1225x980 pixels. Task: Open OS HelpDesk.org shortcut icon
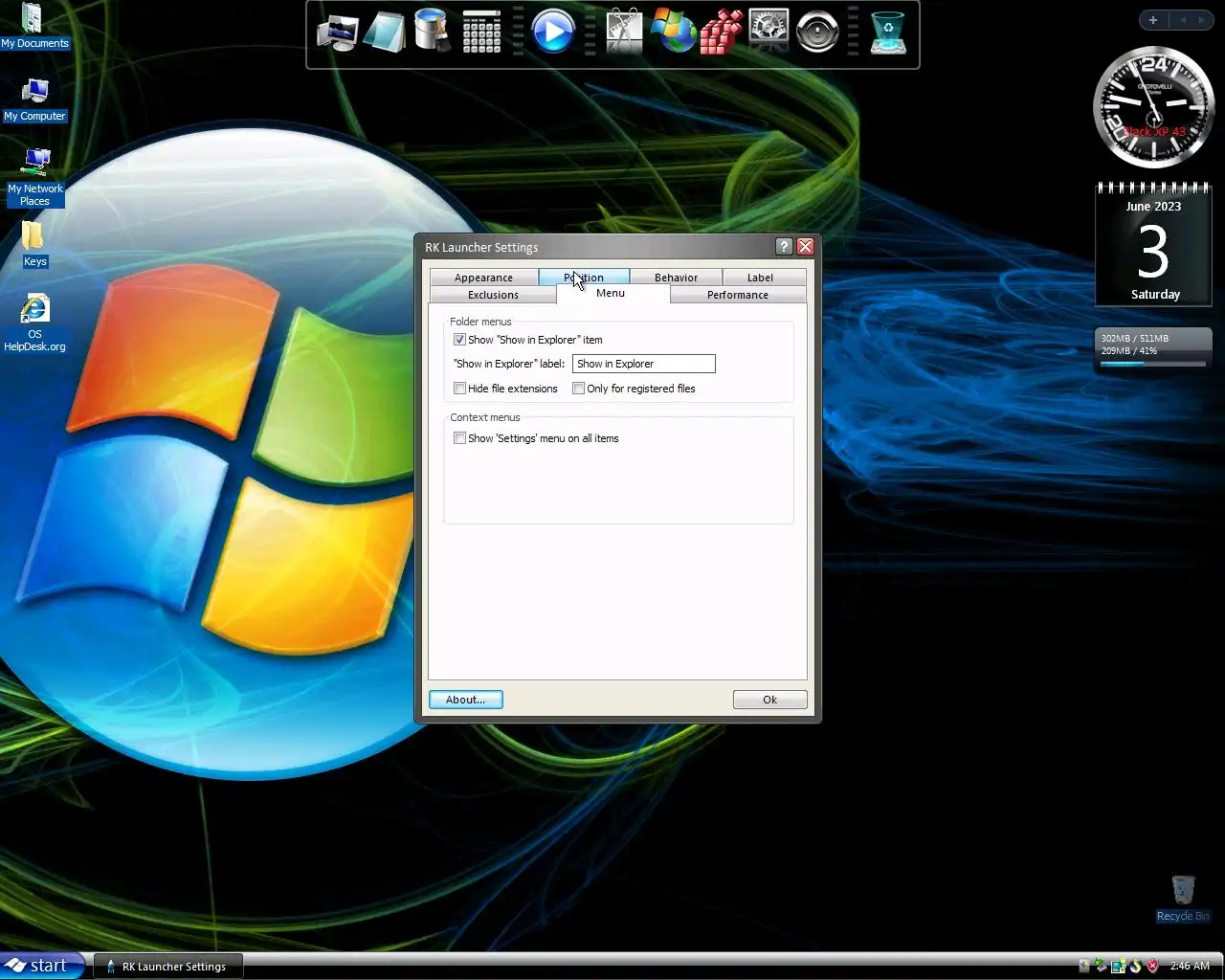pyautogui.click(x=34, y=323)
